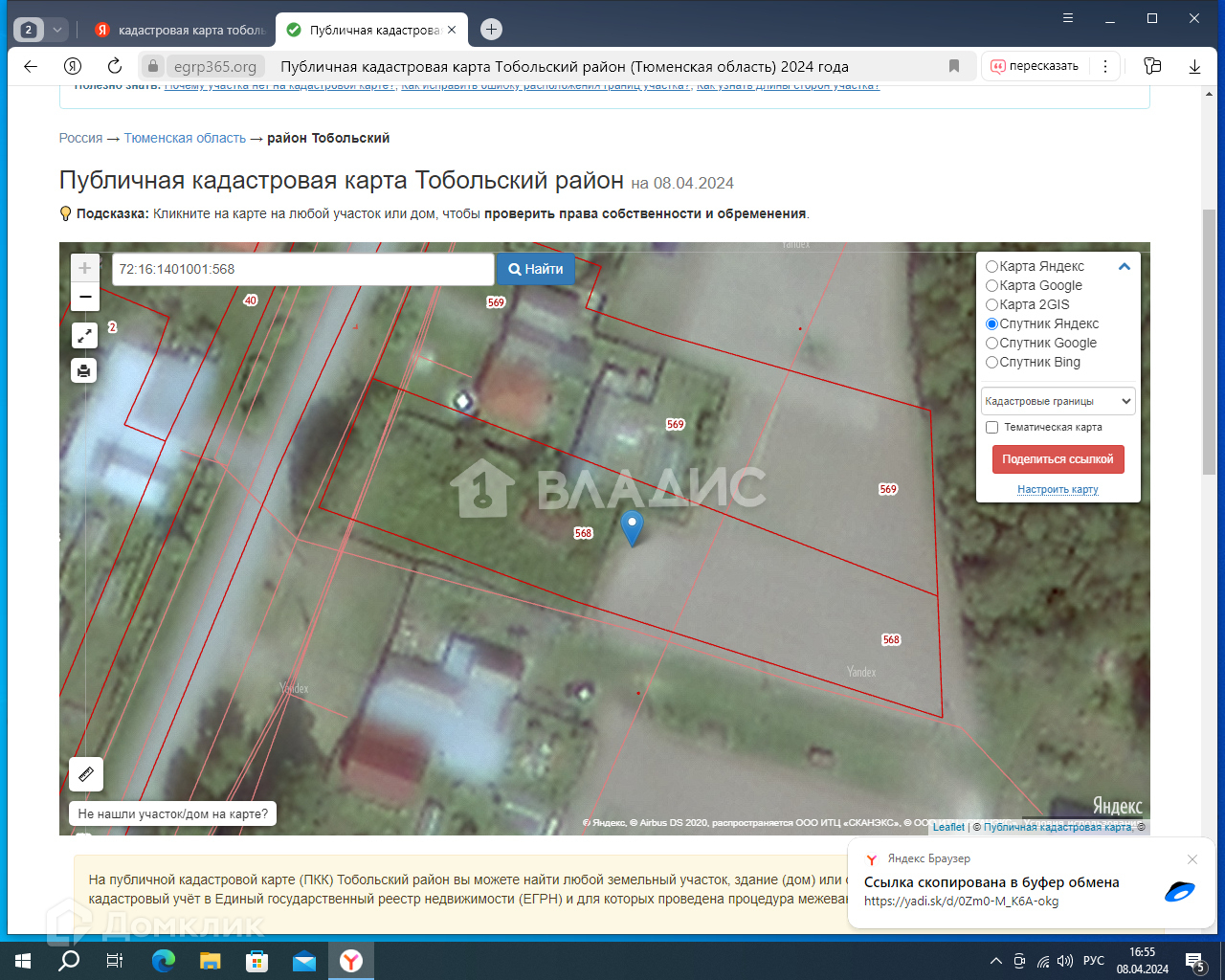Close the Публичная кадастровая карта tab
The image size is (1225, 980).
pyautogui.click(x=452, y=30)
